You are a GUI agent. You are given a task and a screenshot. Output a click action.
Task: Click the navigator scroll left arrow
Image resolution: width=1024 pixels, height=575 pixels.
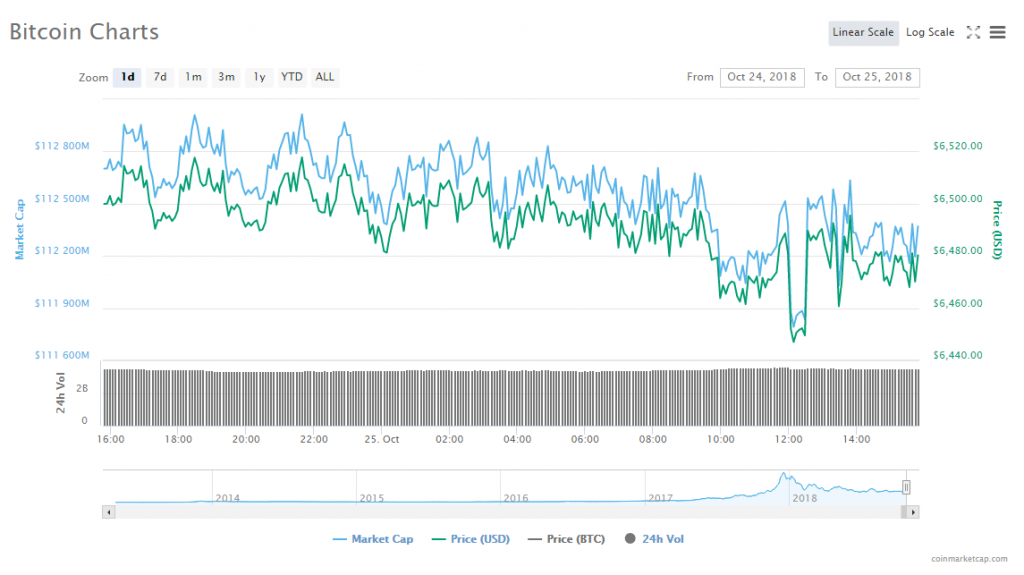108,512
